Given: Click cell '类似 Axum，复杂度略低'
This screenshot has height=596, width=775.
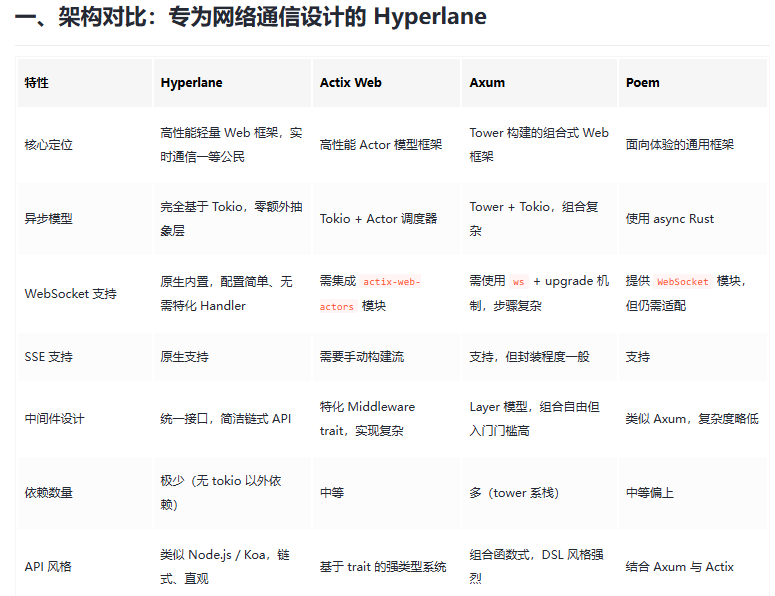Looking at the screenshot, I should [692, 419].
